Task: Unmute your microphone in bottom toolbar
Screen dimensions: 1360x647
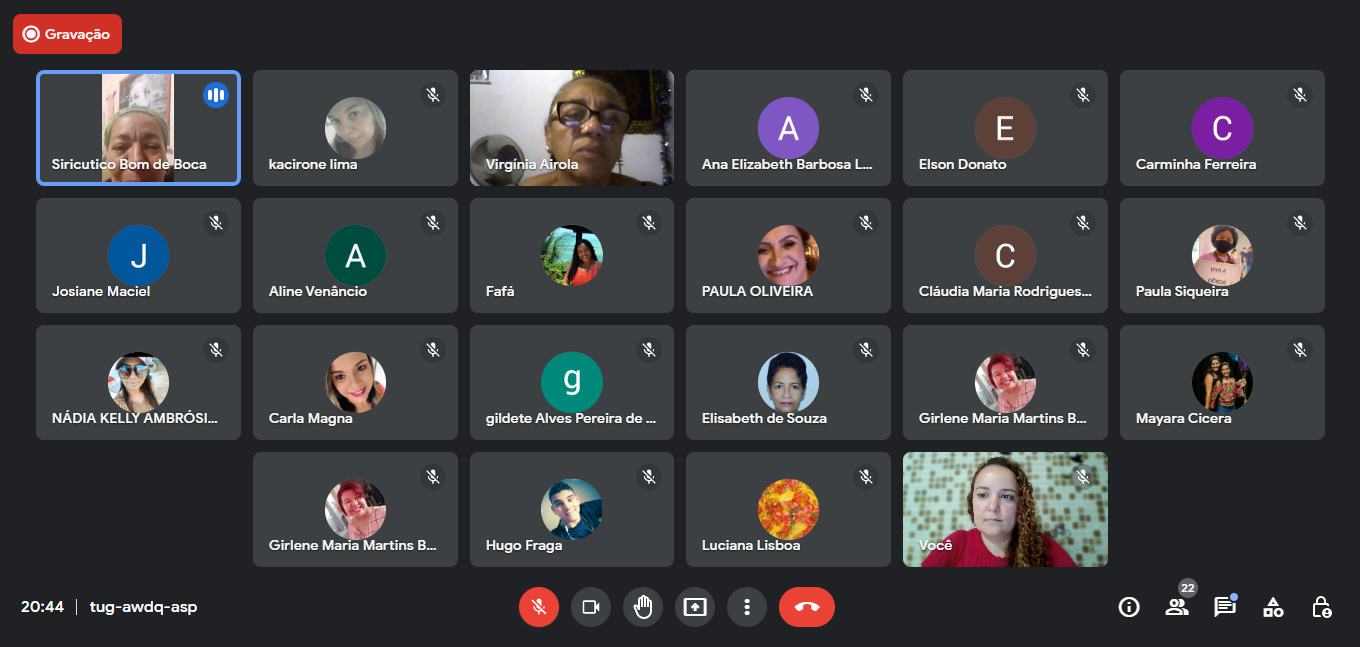Action: click(x=539, y=607)
